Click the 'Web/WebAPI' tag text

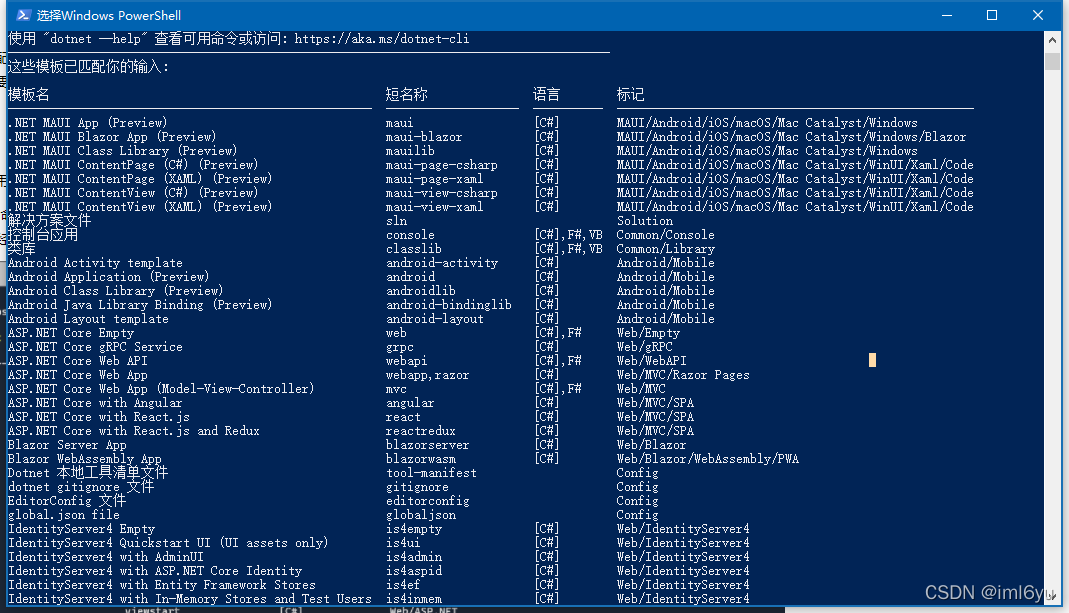652,361
